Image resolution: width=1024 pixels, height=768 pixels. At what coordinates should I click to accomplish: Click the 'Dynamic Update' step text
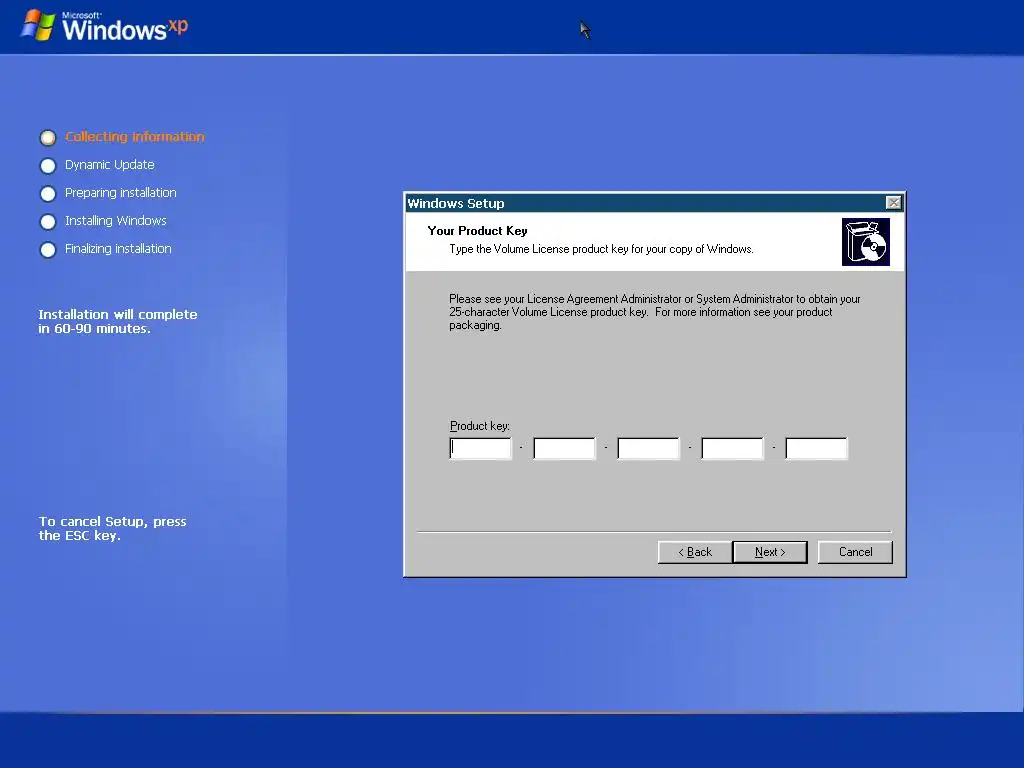(110, 165)
